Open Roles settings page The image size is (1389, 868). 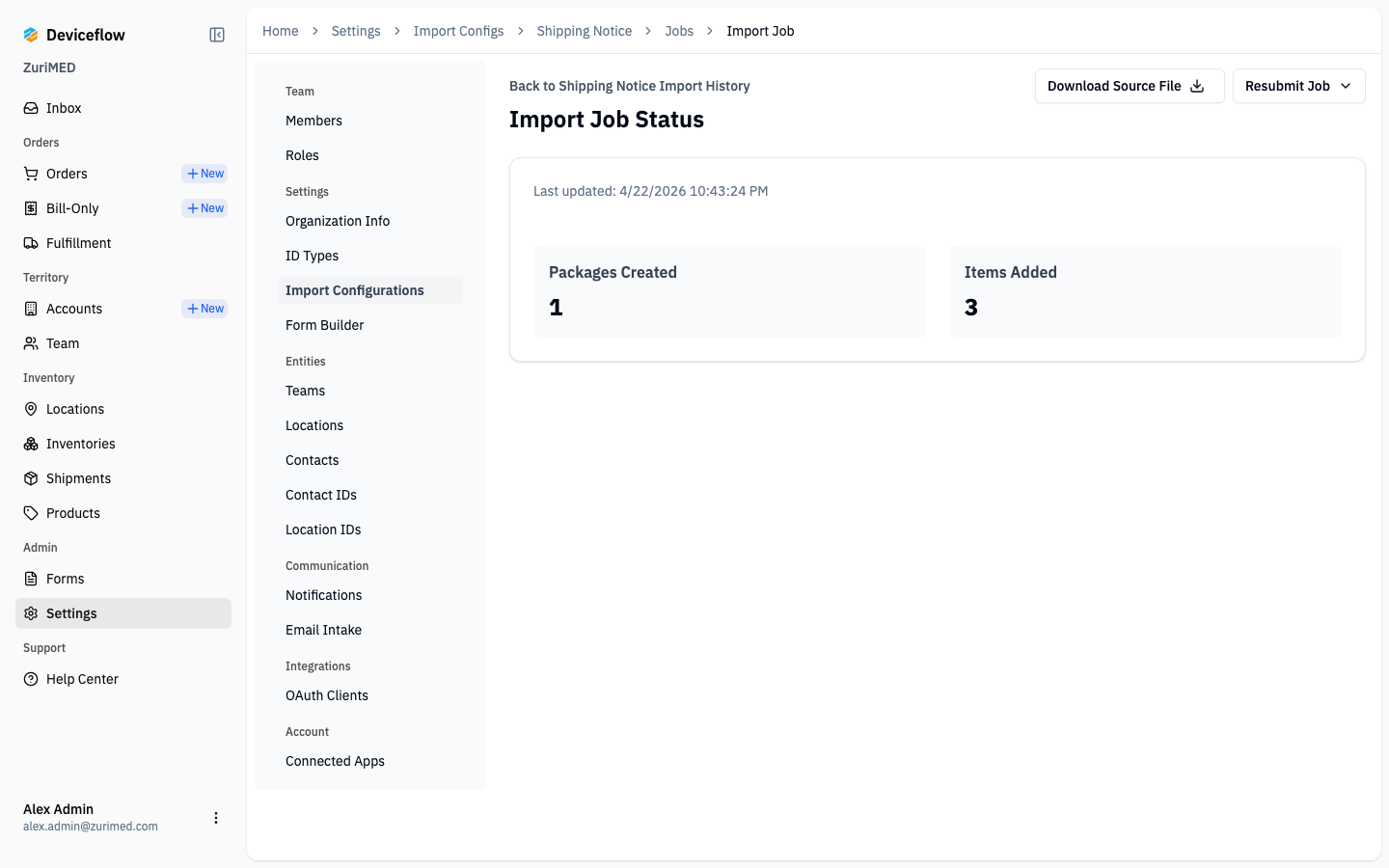370,155
